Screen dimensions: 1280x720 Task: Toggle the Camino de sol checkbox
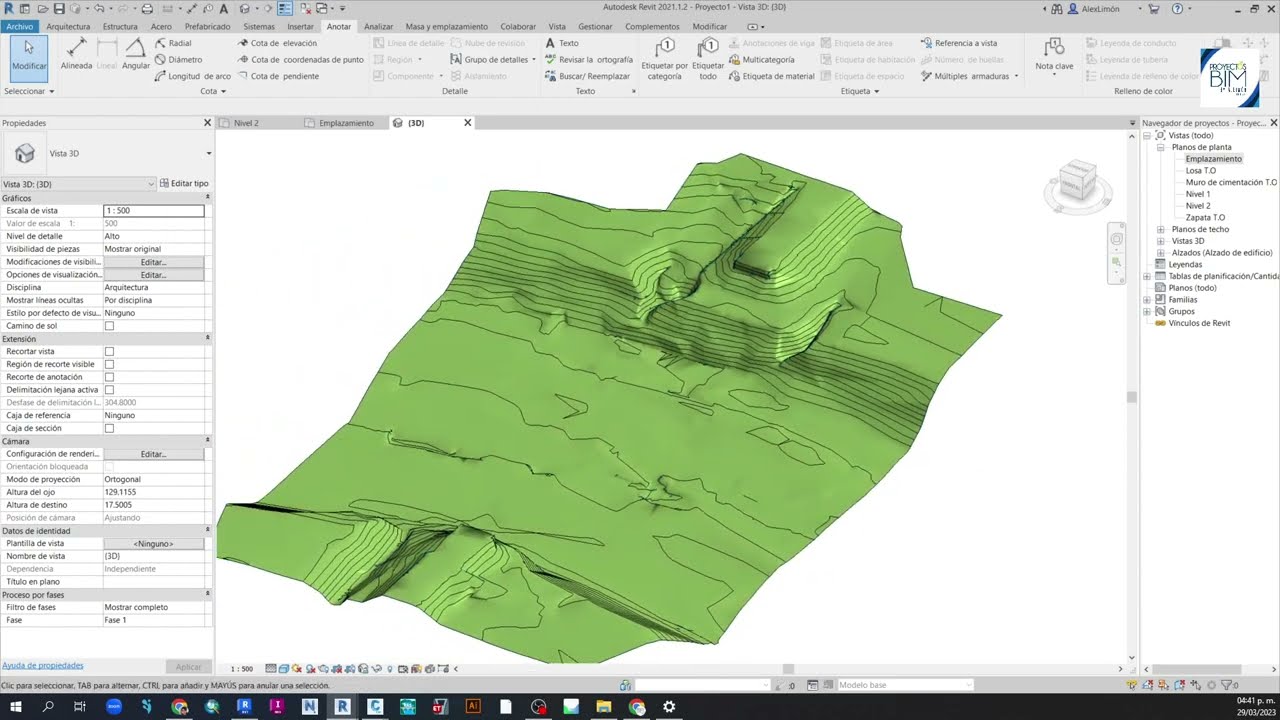(x=109, y=326)
